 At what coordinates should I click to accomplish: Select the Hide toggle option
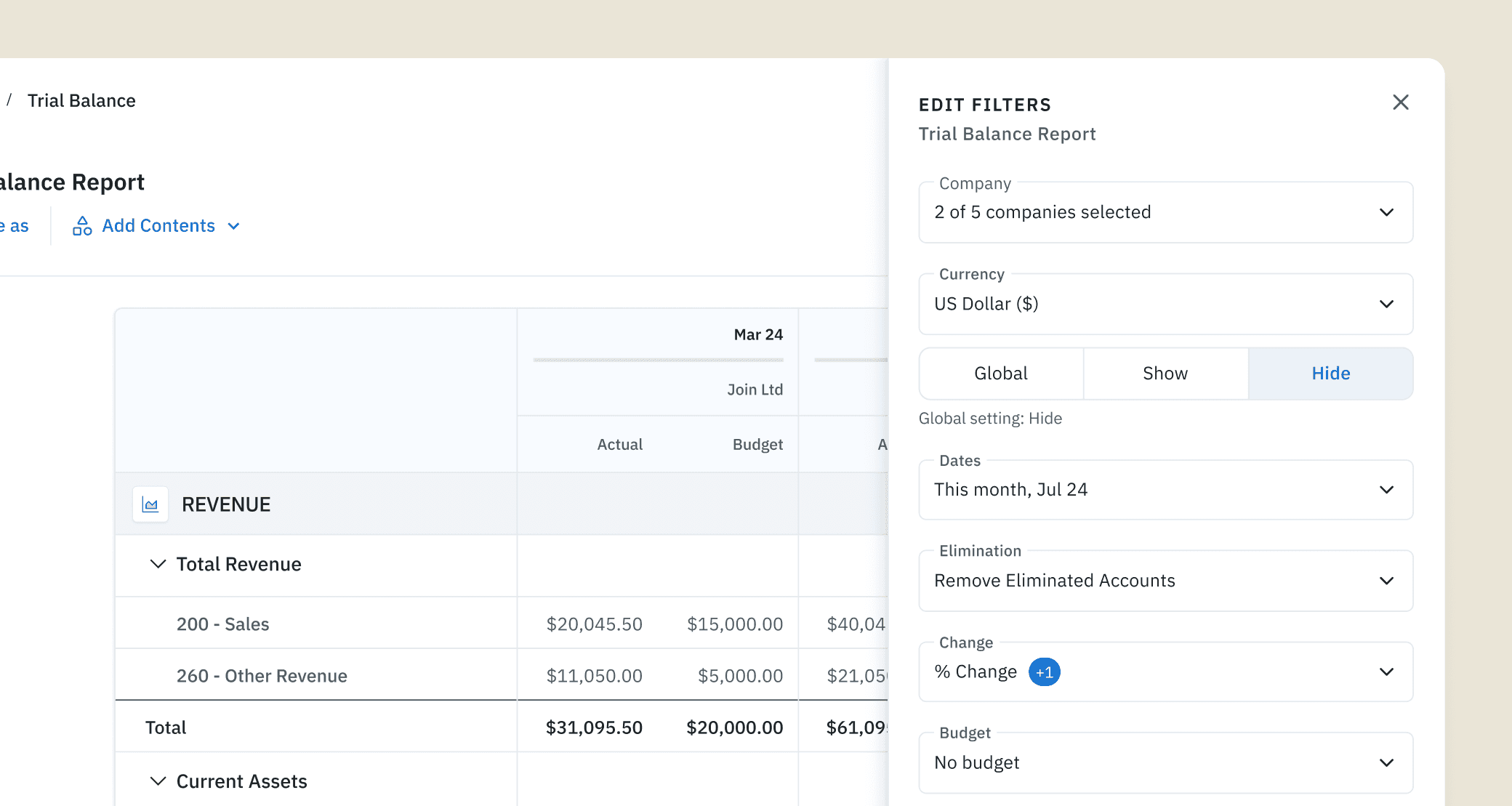(1330, 374)
